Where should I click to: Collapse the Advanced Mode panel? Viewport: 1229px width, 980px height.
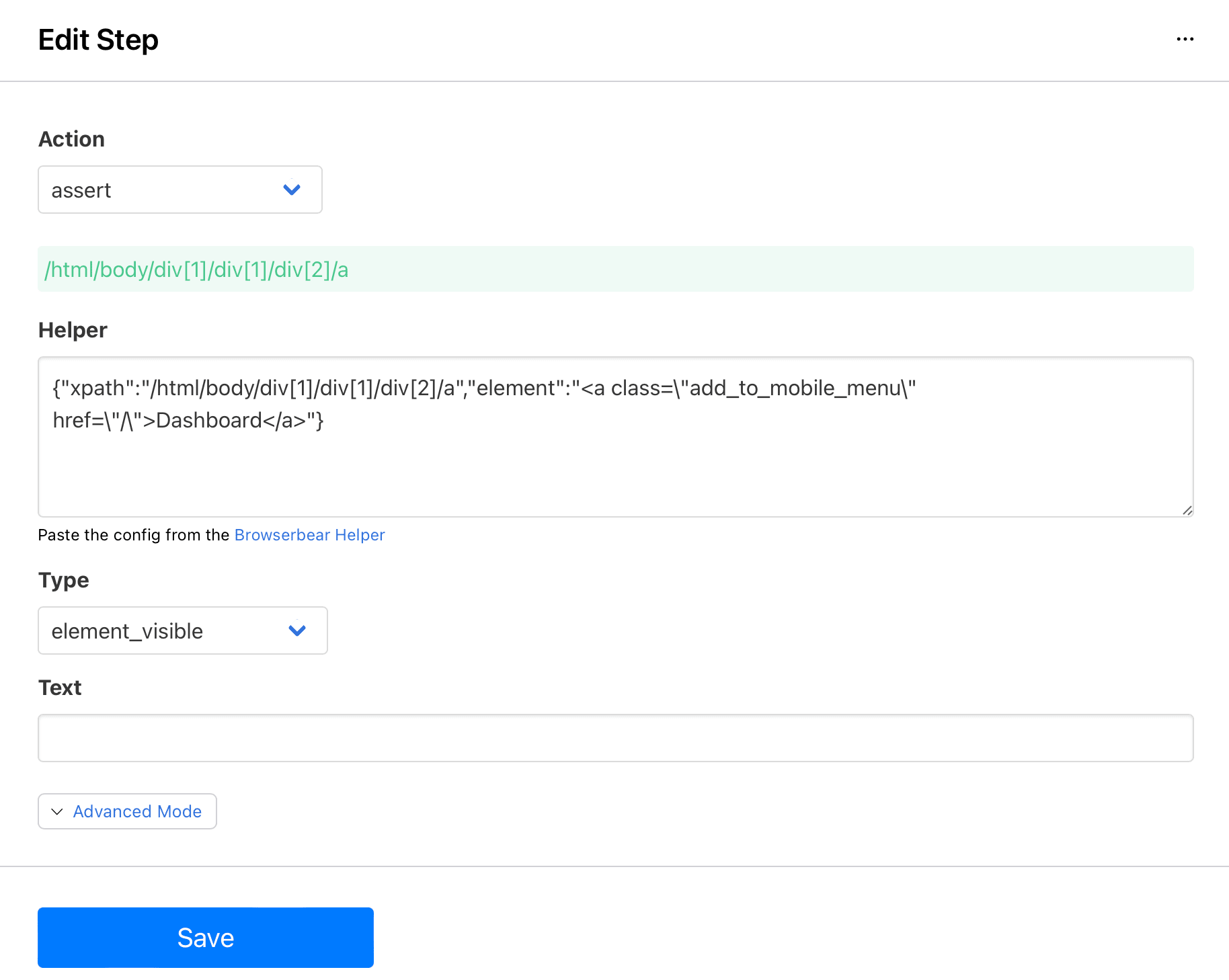coord(127,811)
